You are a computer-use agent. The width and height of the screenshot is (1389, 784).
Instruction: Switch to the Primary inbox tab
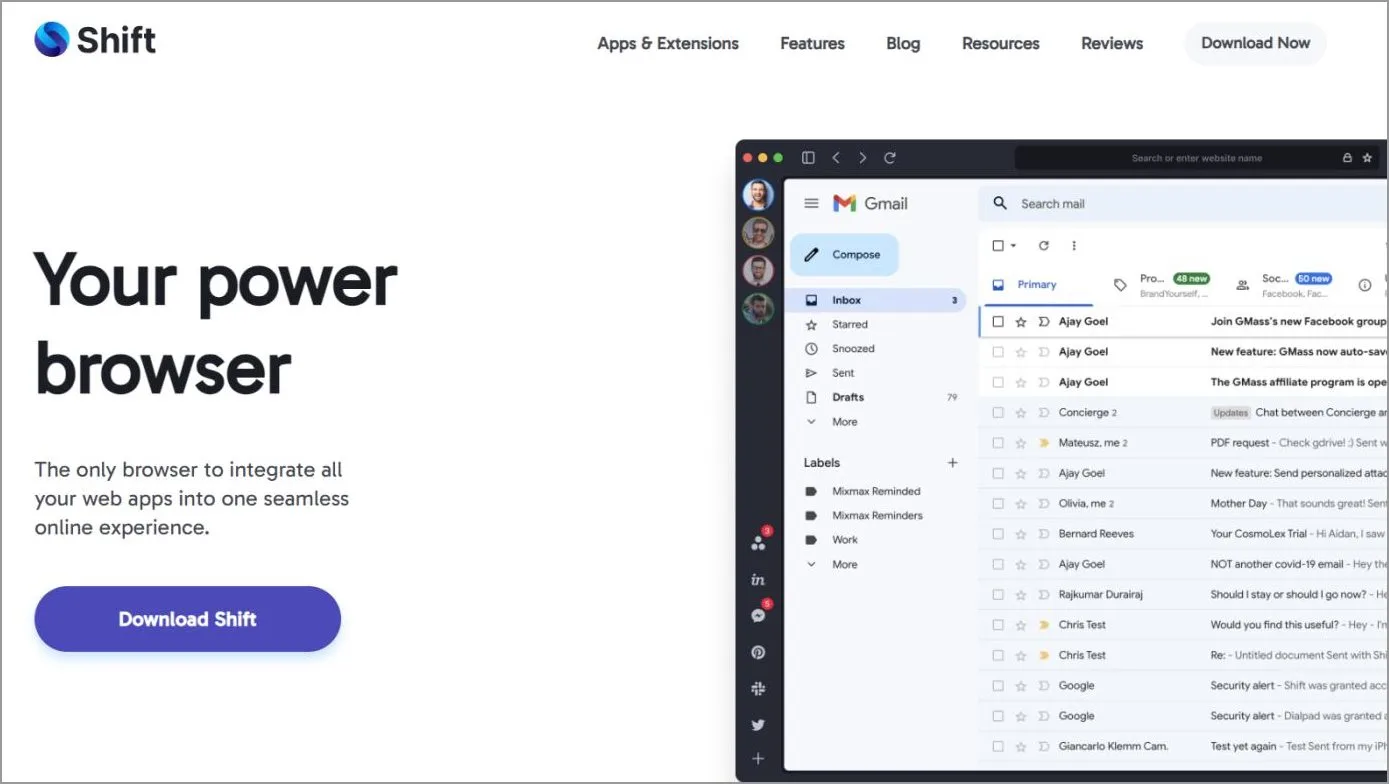click(1038, 285)
